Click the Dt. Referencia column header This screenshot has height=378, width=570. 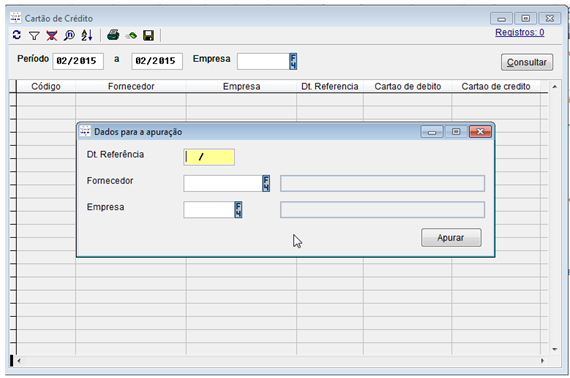click(330, 87)
